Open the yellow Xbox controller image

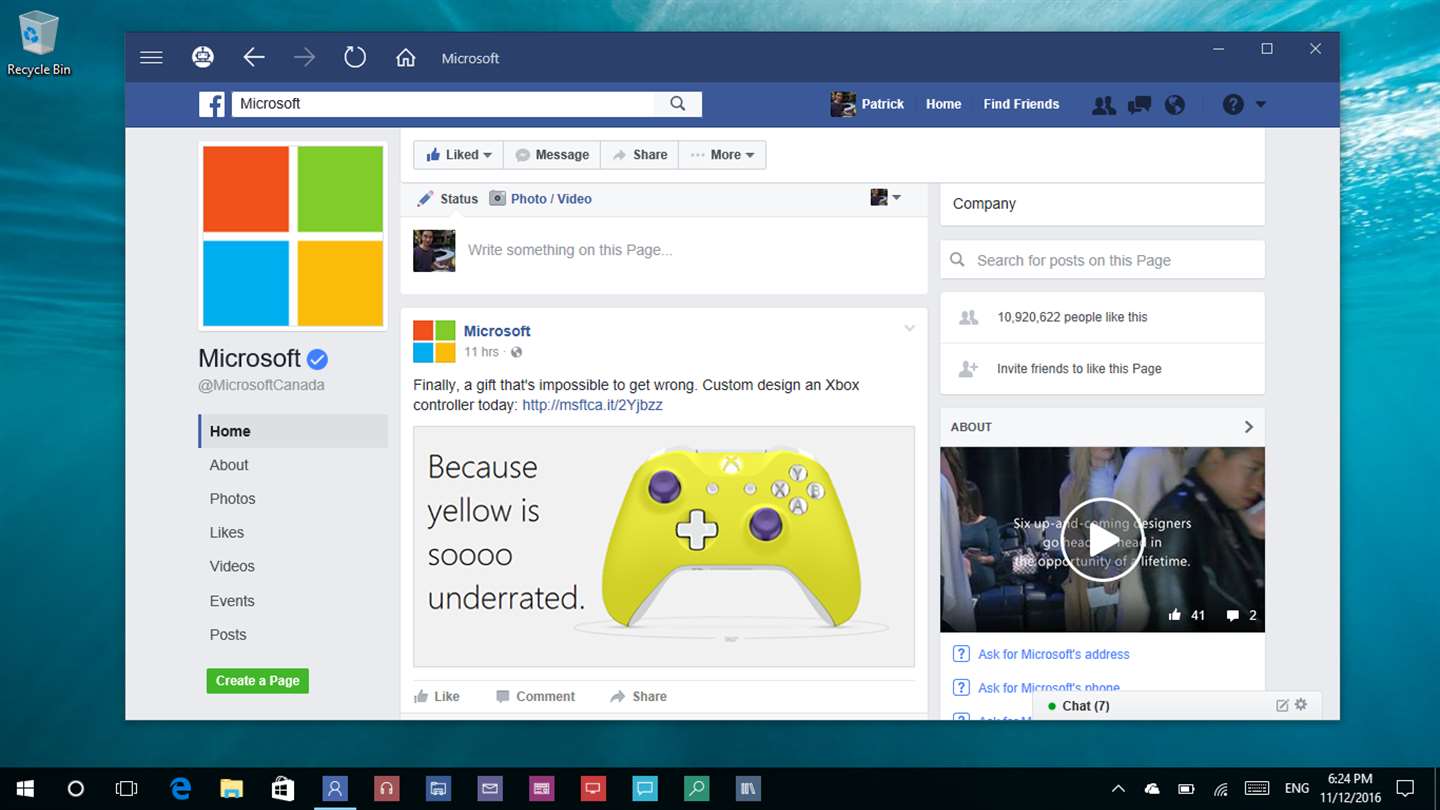click(x=664, y=546)
